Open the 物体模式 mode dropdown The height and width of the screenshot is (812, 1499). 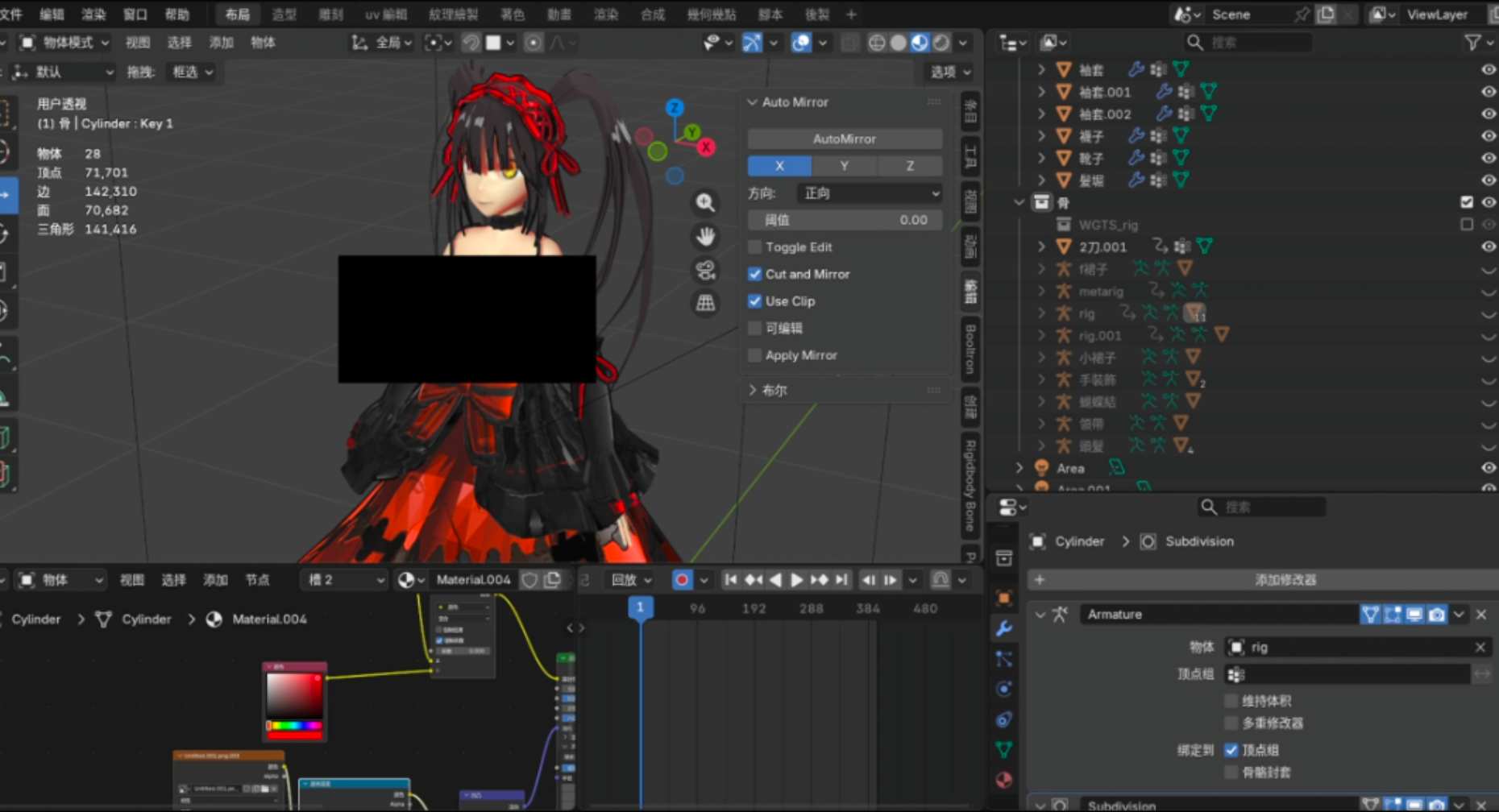pos(64,43)
